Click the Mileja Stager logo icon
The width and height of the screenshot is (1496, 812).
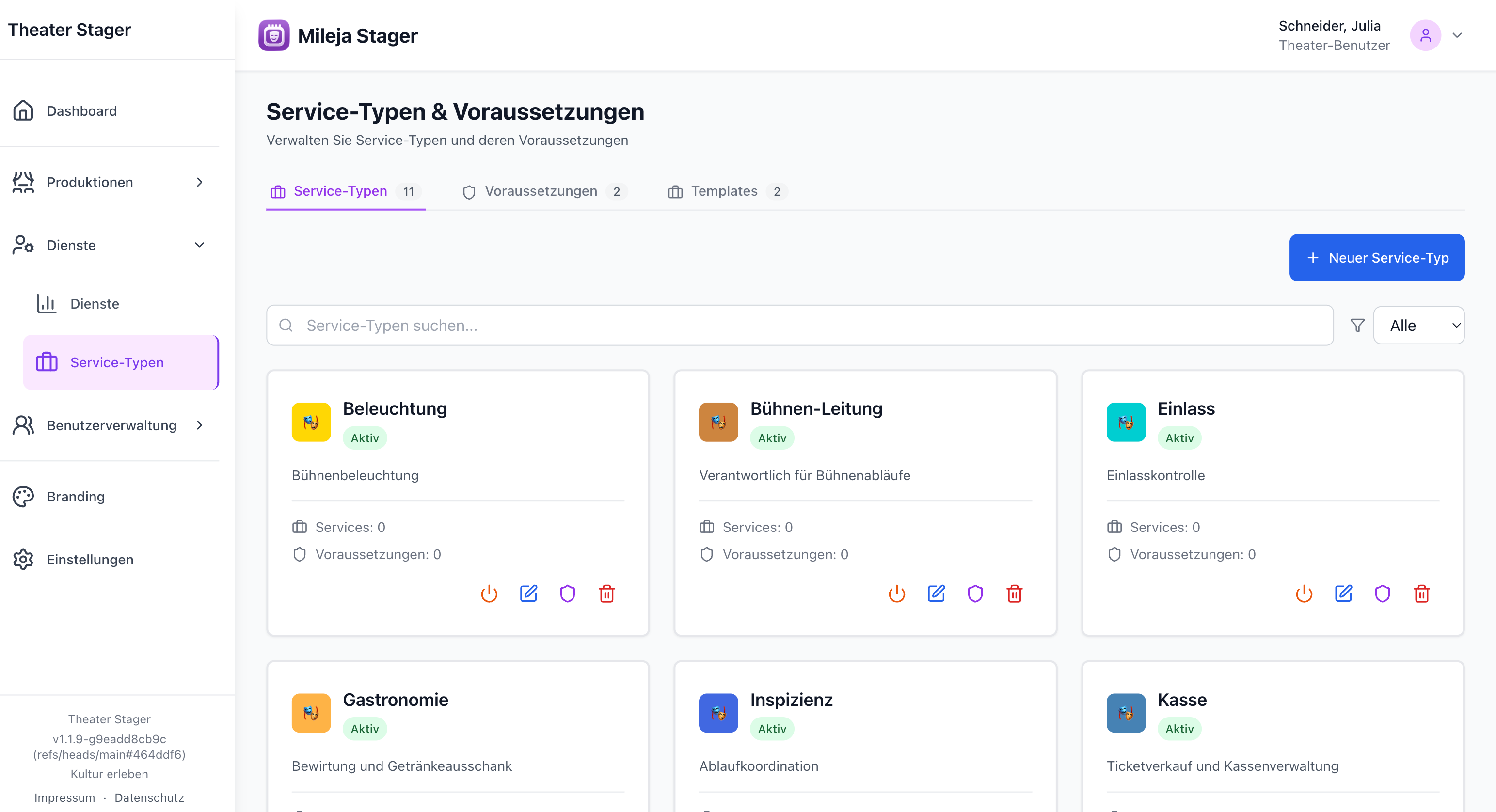tap(273, 35)
